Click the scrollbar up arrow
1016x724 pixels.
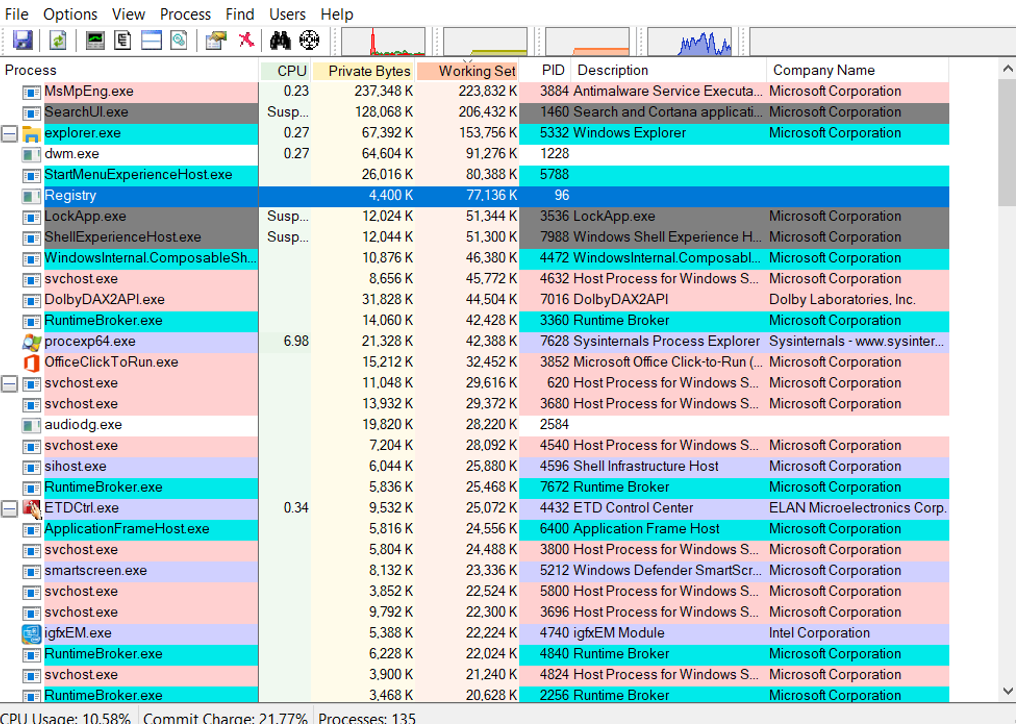click(1008, 69)
